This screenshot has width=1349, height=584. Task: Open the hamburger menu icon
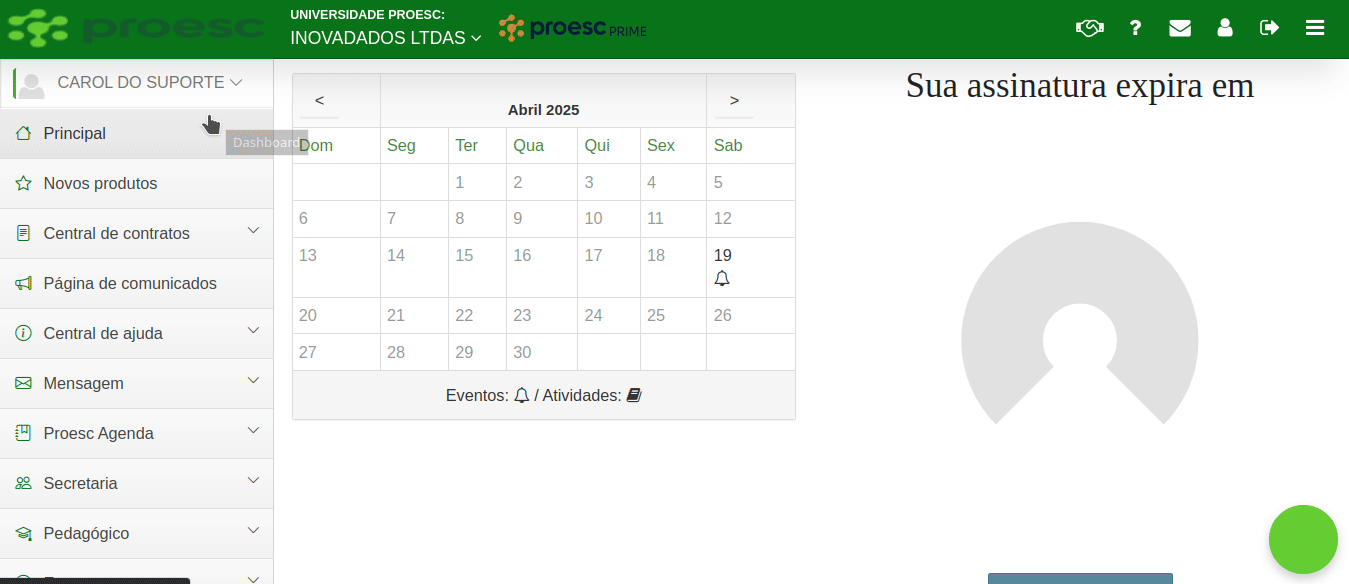coord(1315,28)
